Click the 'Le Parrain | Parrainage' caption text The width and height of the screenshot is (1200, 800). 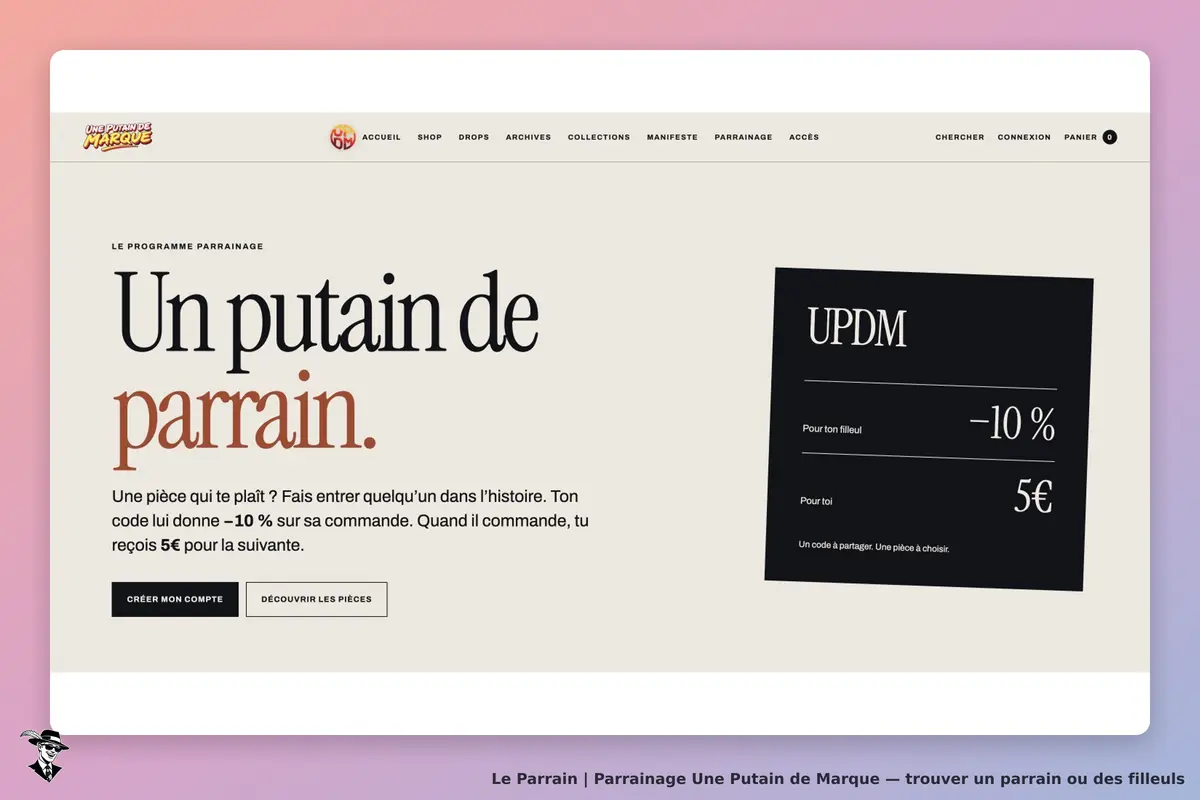coord(838,778)
